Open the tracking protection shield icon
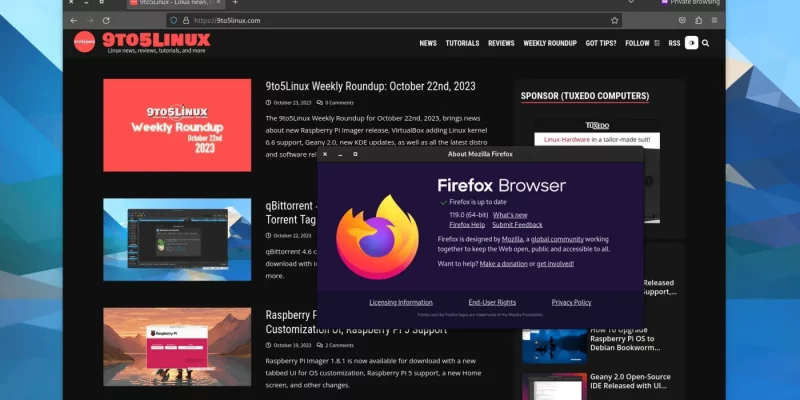The width and height of the screenshot is (800, 400). tap(173, 20)
